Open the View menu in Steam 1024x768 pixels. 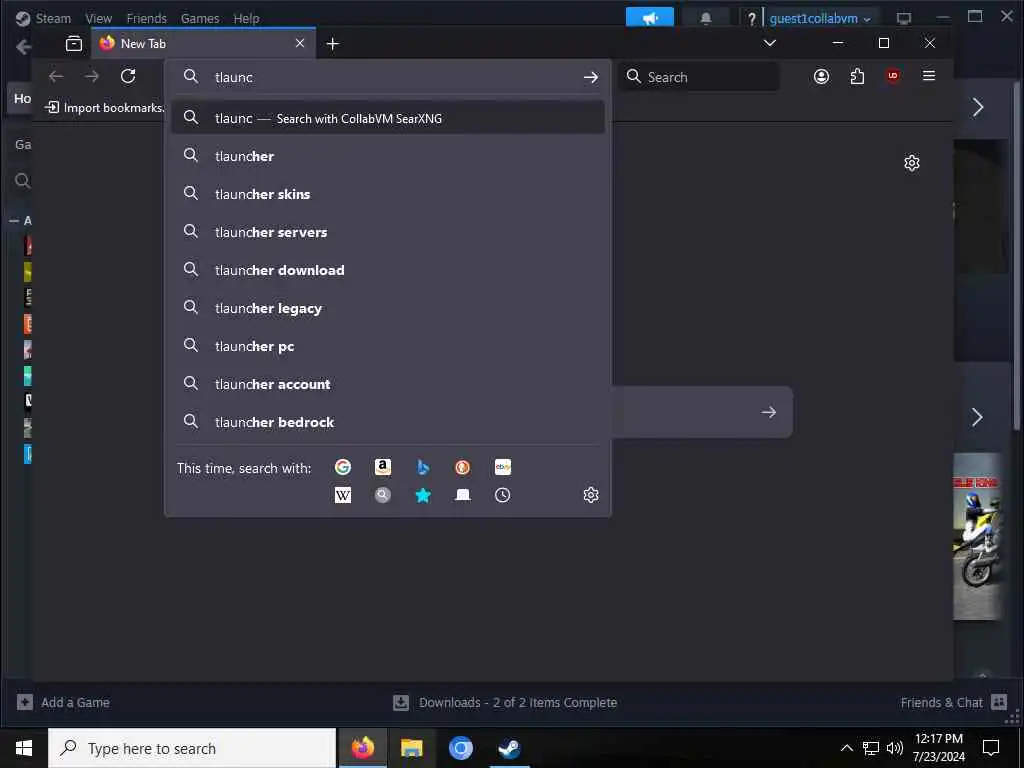[99, 18]
